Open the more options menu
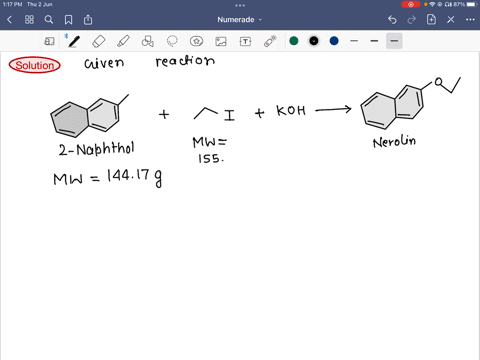Image resolution: width=480 pixels, height=360 pixels. [x=470, y=20]
